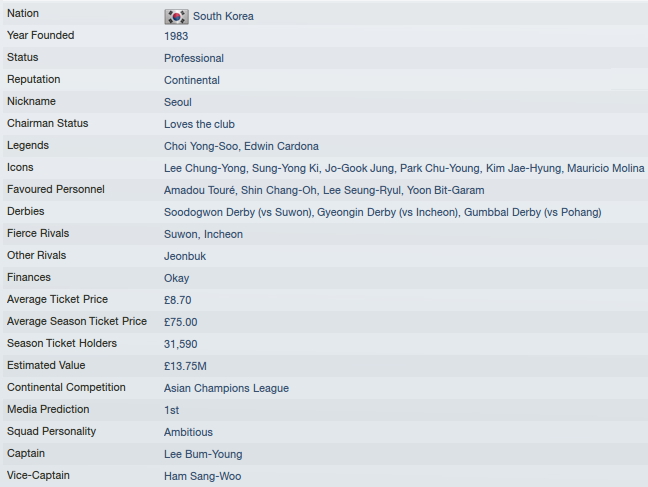
Task: Open the Soodogwon Derby (vs Suwon) entry
Action: [x=238, y=212]
